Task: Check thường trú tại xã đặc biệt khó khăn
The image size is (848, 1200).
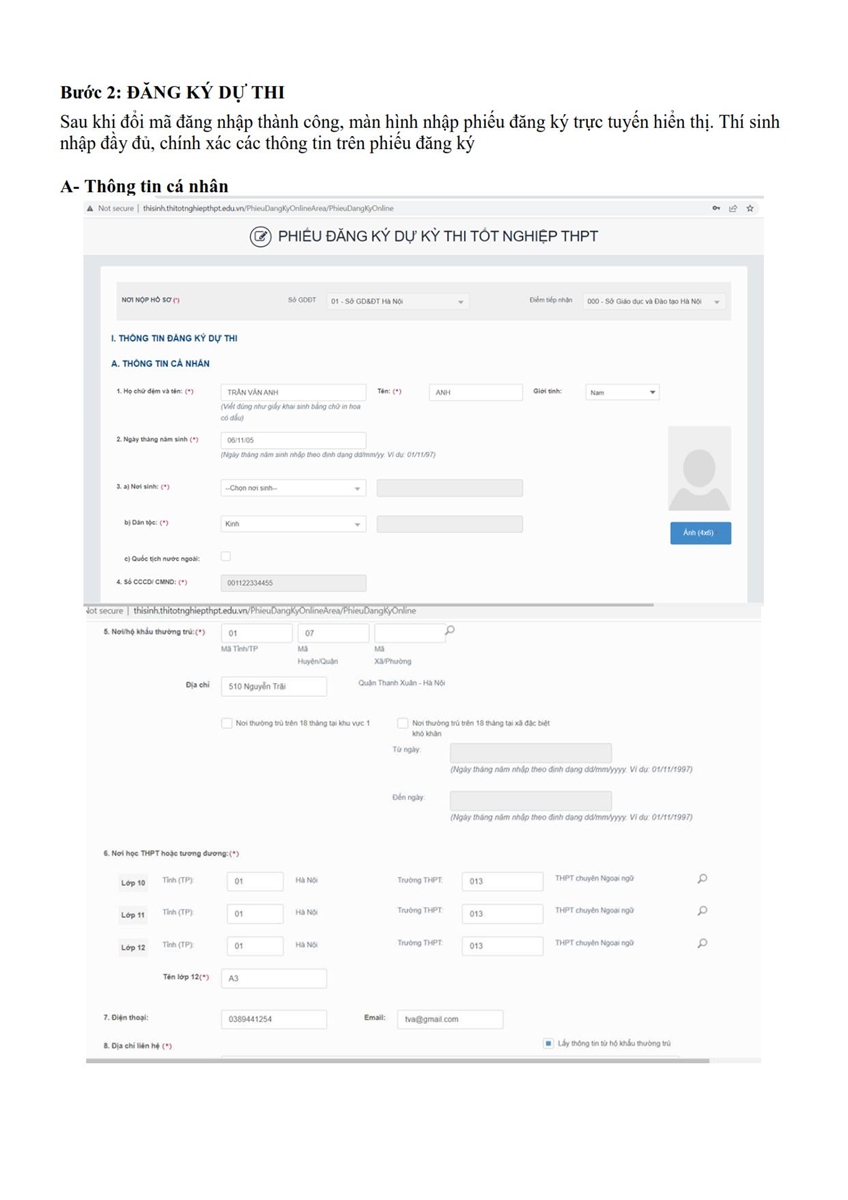Action: pos(402,723)
